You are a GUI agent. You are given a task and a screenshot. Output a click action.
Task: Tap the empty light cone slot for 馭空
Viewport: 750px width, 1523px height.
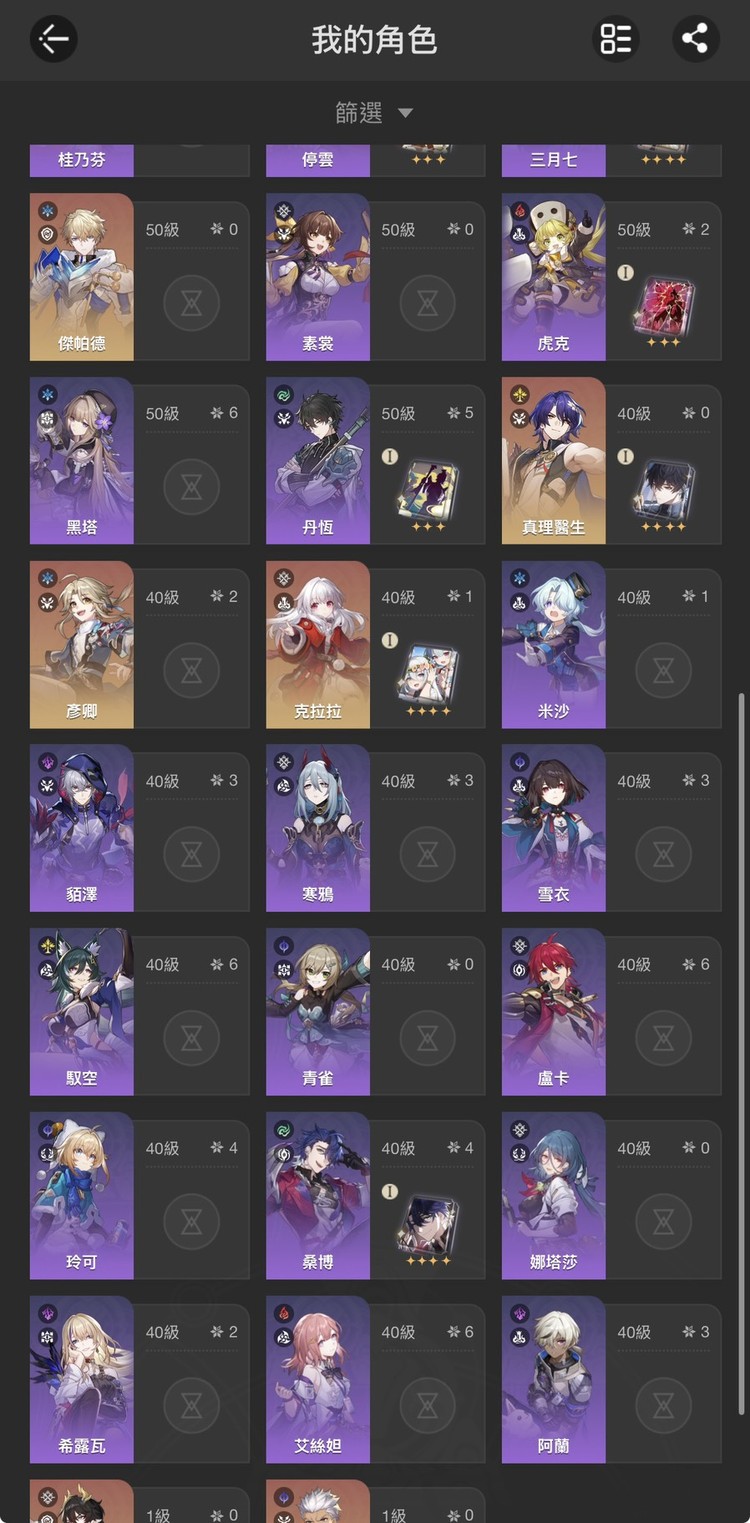pos(191,1037)
